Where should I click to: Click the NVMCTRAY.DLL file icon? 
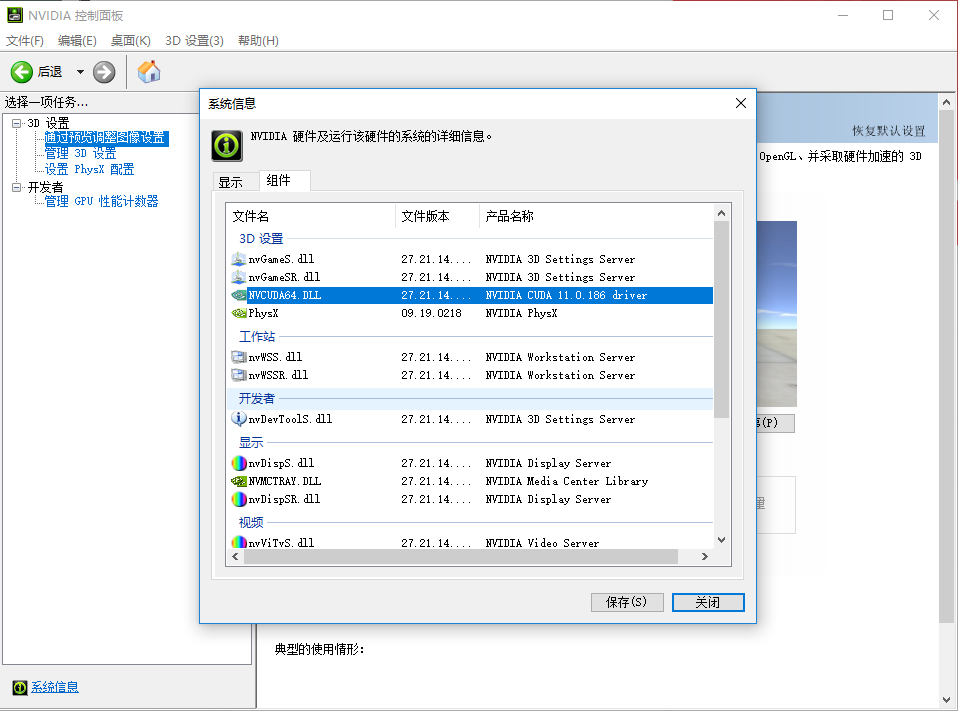coord(238,481)
